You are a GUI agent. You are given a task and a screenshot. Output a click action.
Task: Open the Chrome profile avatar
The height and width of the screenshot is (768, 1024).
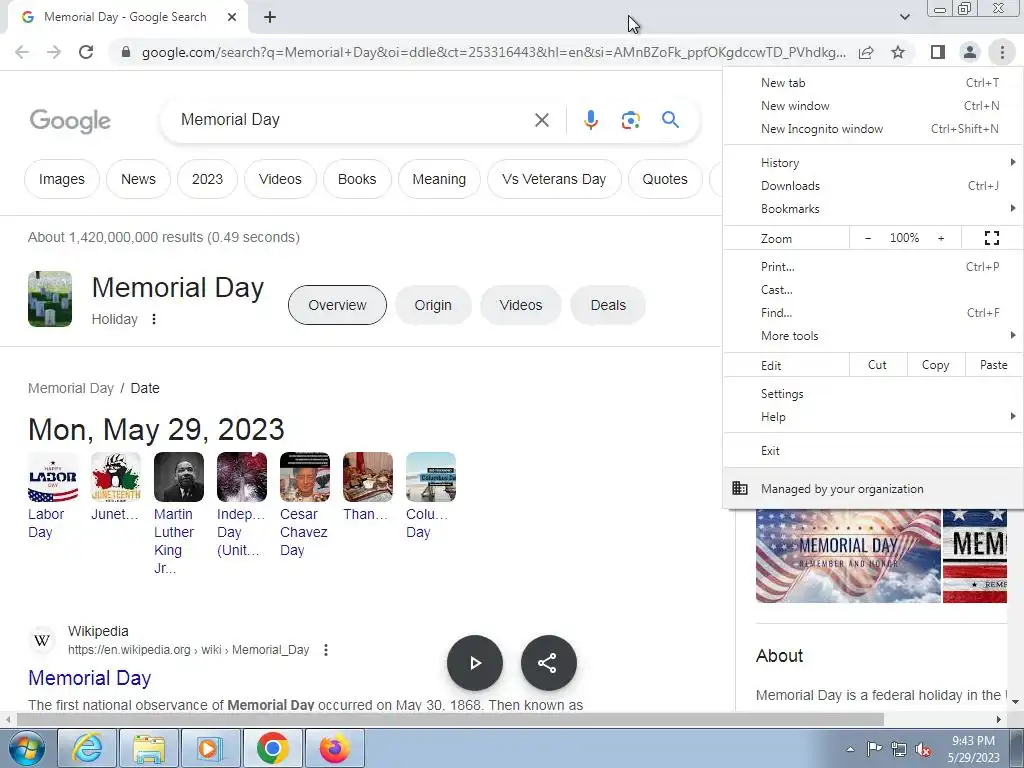[970, 52]
